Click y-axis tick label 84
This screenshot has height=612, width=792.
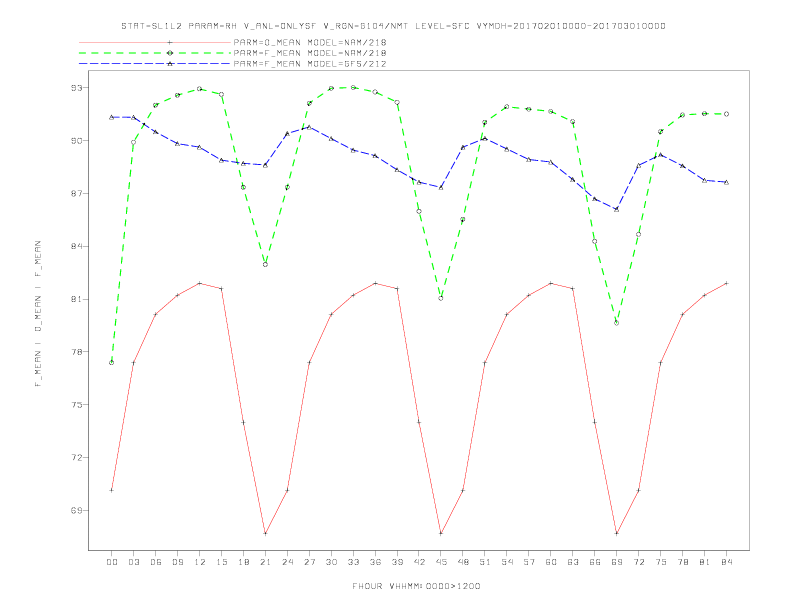coord(76,246)
